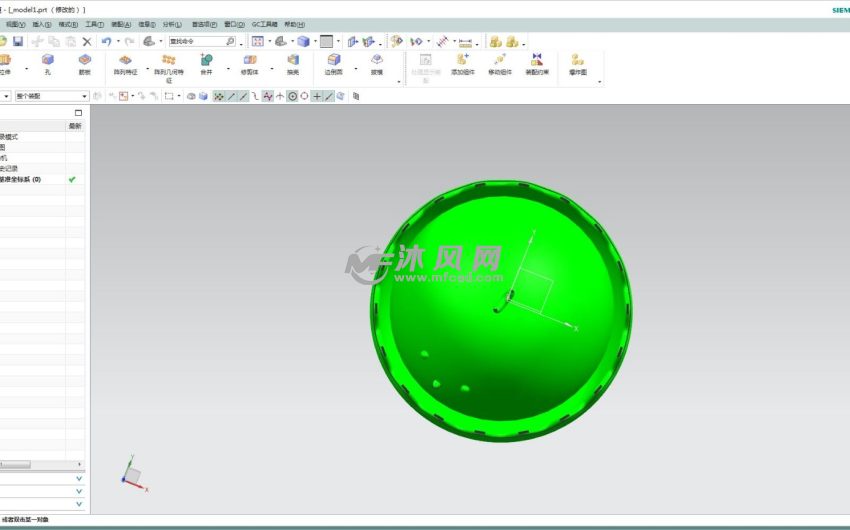850x530 pixels.
Task: Open the Assembly Constraints (装配约束) tool
Action: 538,61
